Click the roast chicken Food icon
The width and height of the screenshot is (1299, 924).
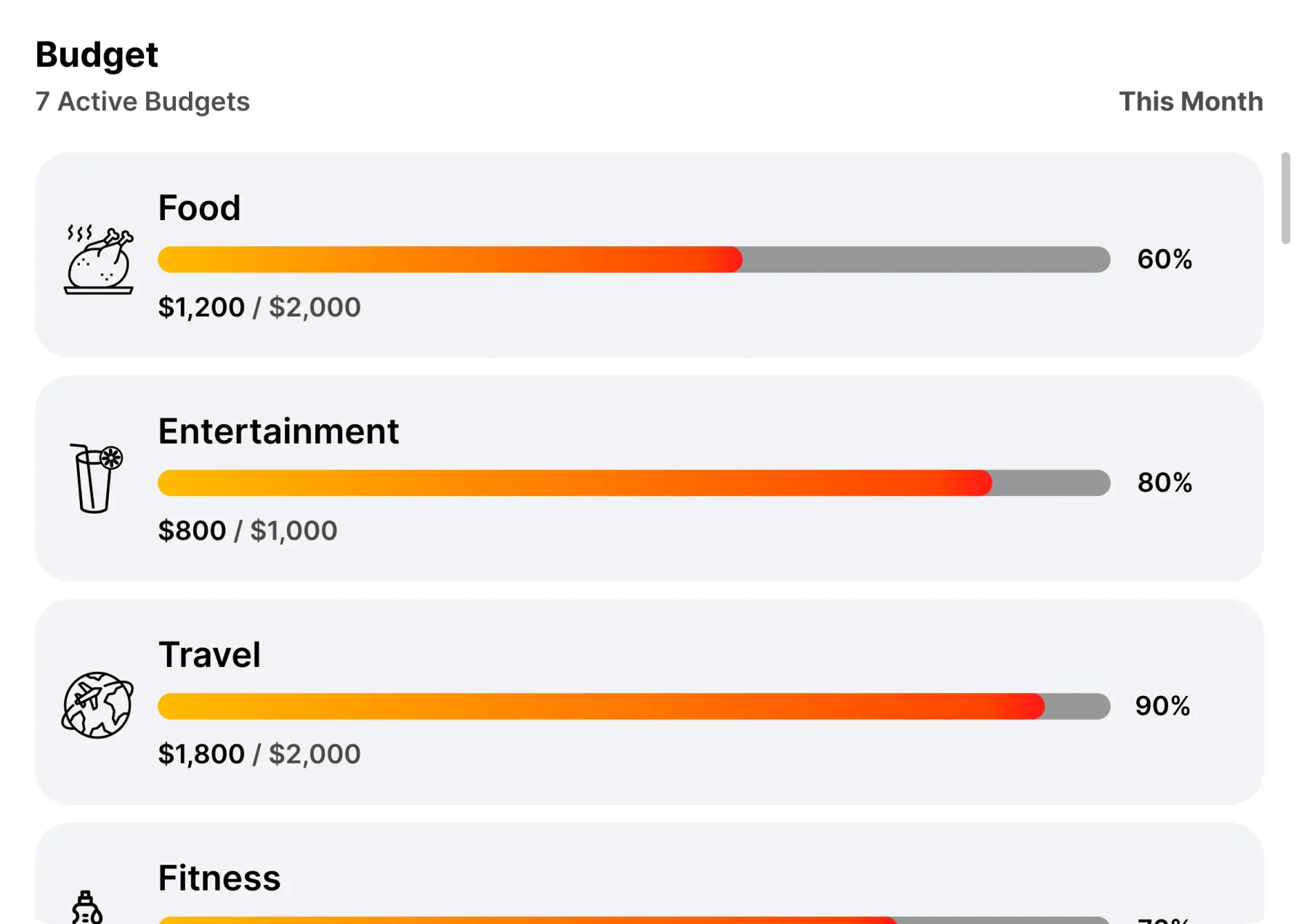[x=99, y=260]
